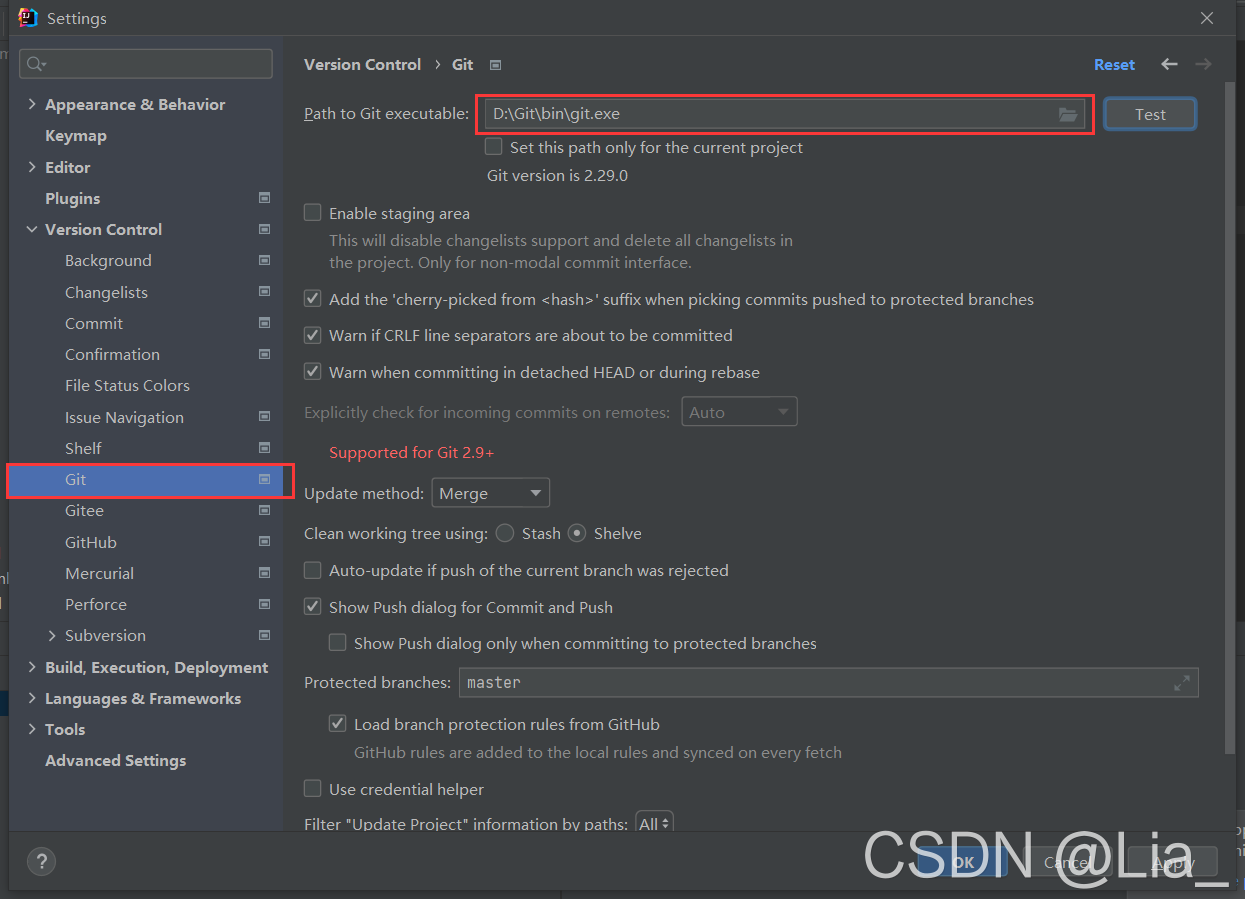Toggle Show Push dialog for Commit and Push
The image size is (1245, 899).
click(313, 607)
